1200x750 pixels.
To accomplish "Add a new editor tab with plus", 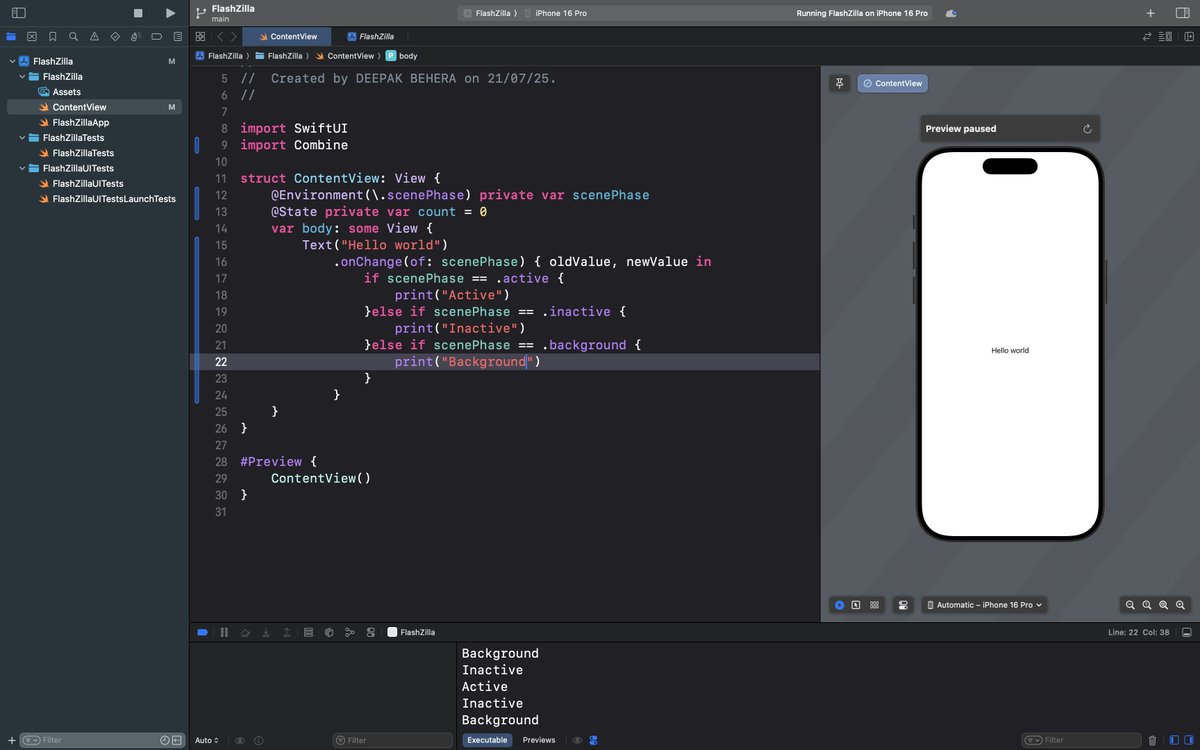I will click(x=1151, y=13).
